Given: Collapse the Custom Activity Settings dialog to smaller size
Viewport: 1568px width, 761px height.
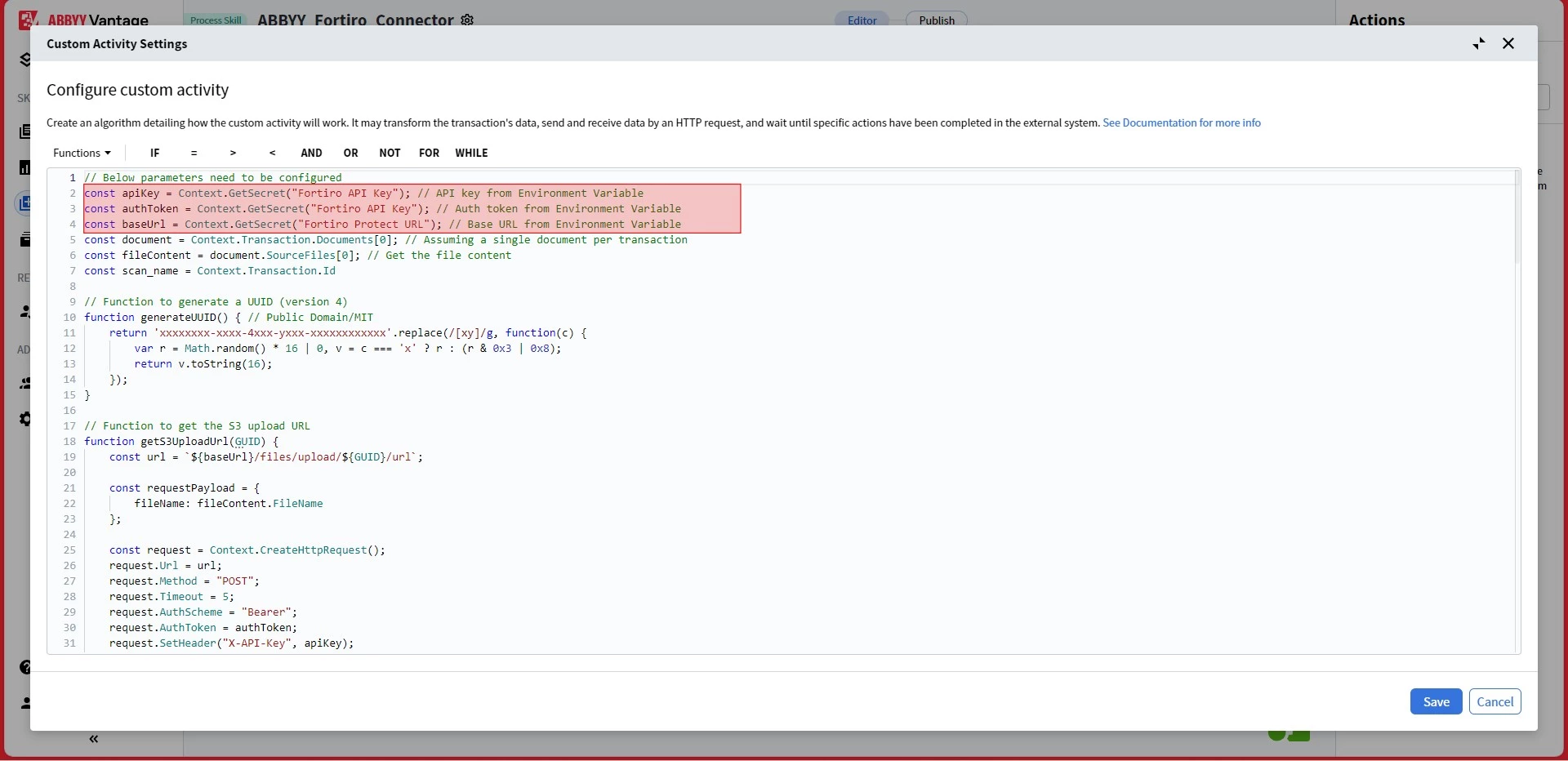Looking at the screenshot, I should (x=1479, y=43).
